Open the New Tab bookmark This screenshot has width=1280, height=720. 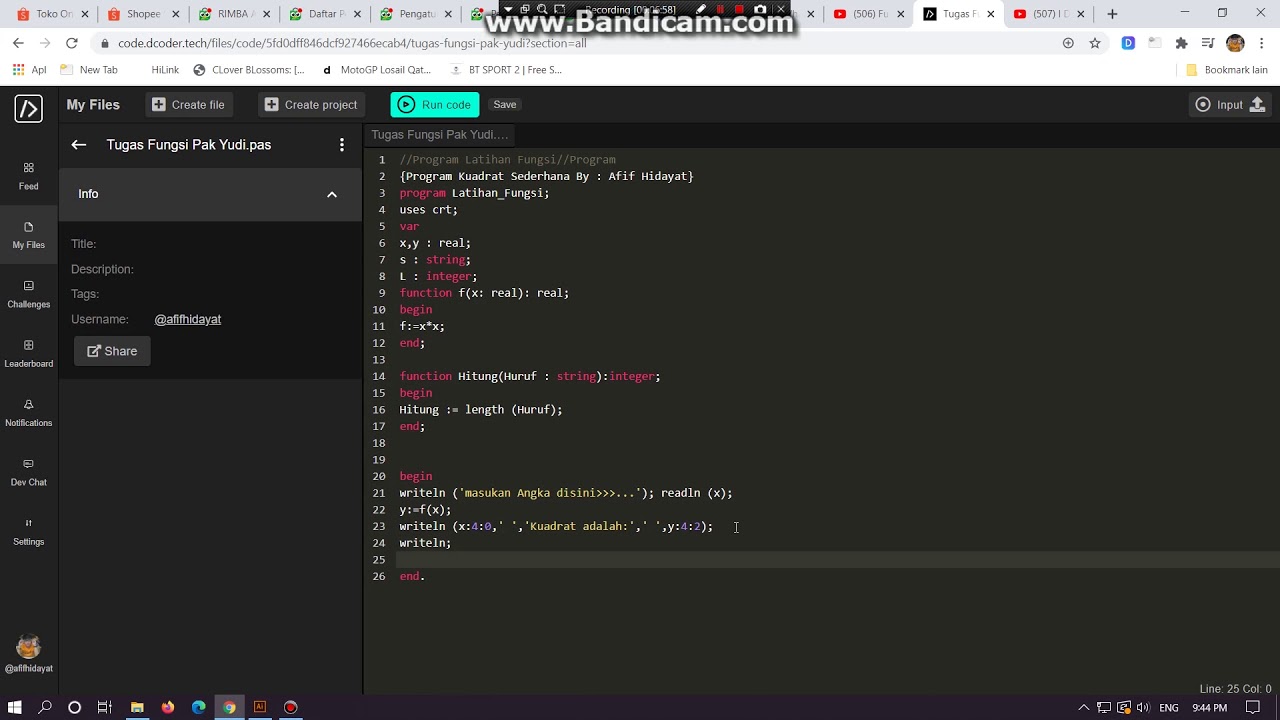[88, 70]
